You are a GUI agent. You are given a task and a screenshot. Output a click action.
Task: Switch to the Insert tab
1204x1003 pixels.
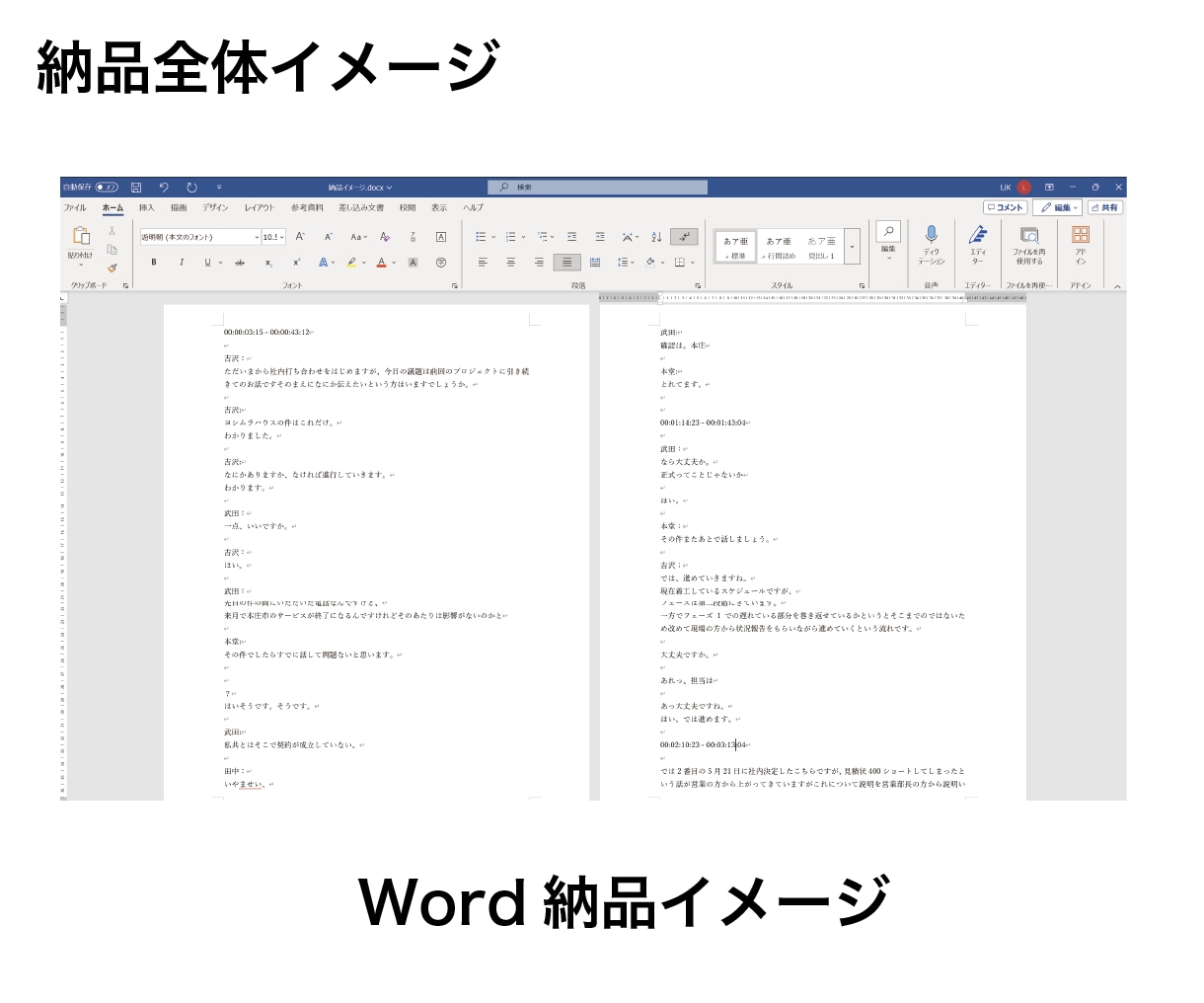click(147, 208)
